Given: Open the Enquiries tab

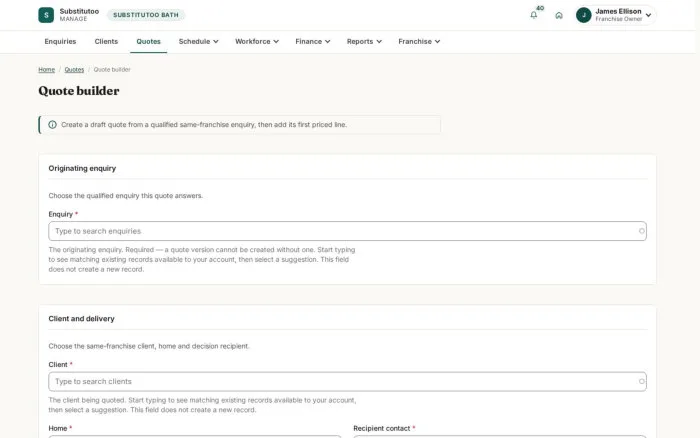Looking at the screenshot, I should tap(60, 41).
